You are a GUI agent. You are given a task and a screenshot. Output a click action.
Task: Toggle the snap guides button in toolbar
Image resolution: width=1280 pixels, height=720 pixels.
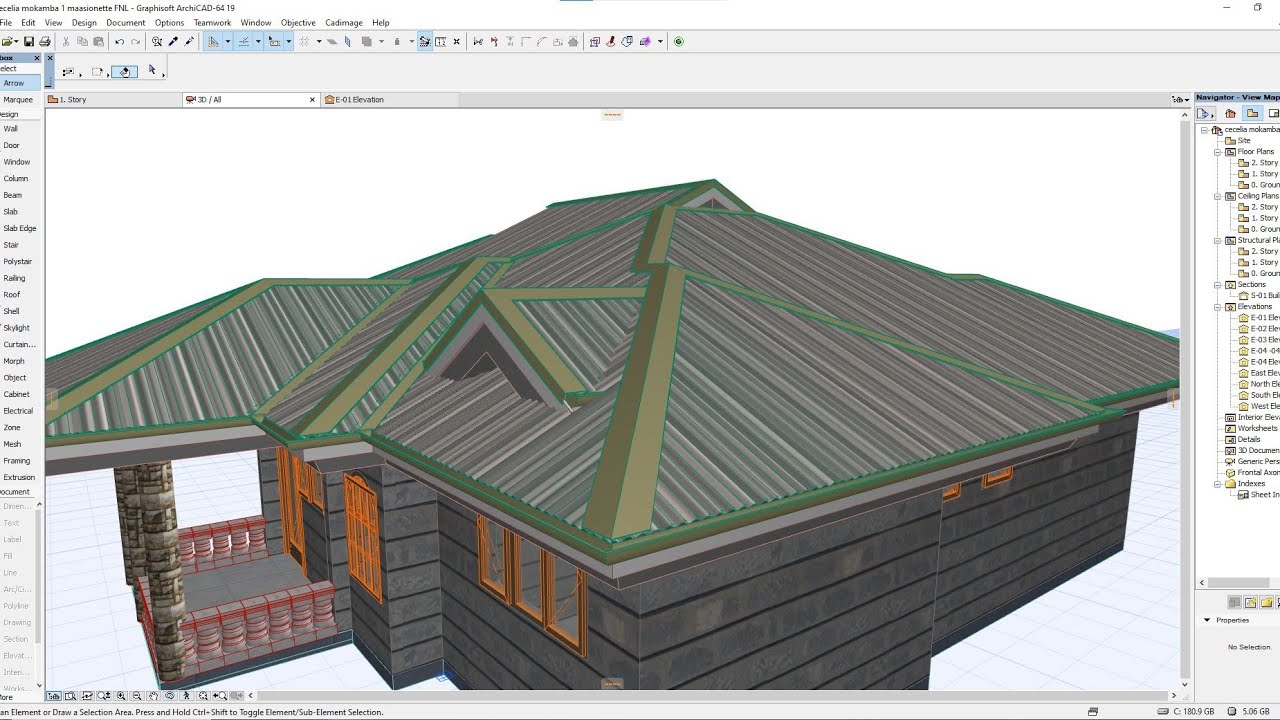coord(244,41)
